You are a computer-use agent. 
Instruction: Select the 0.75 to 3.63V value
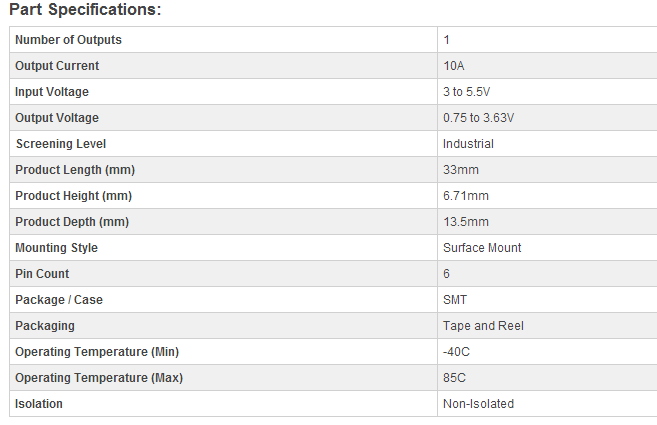click(x=479, y=118)
